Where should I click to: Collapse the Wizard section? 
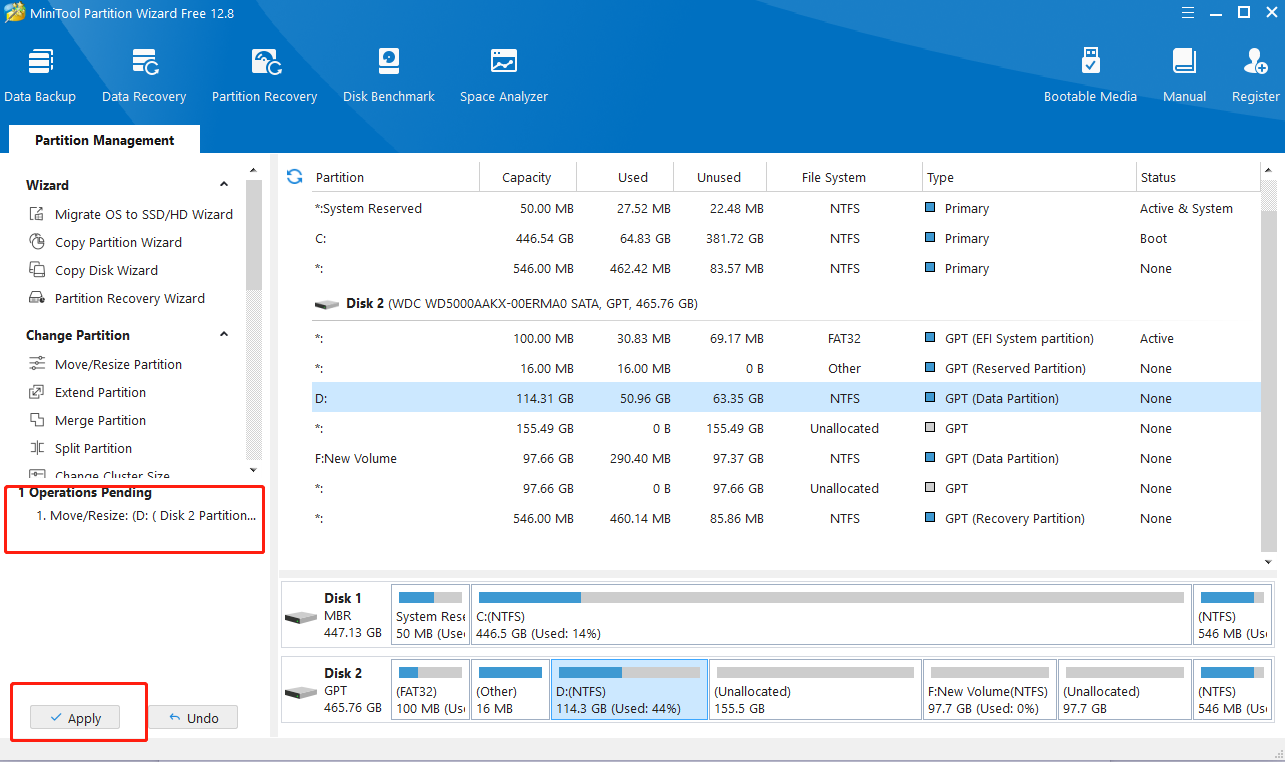click(224, 185)
